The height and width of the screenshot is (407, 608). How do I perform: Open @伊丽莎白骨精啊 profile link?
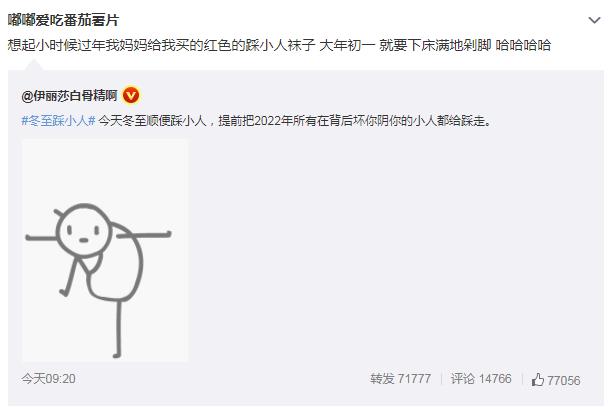[69, 95]
